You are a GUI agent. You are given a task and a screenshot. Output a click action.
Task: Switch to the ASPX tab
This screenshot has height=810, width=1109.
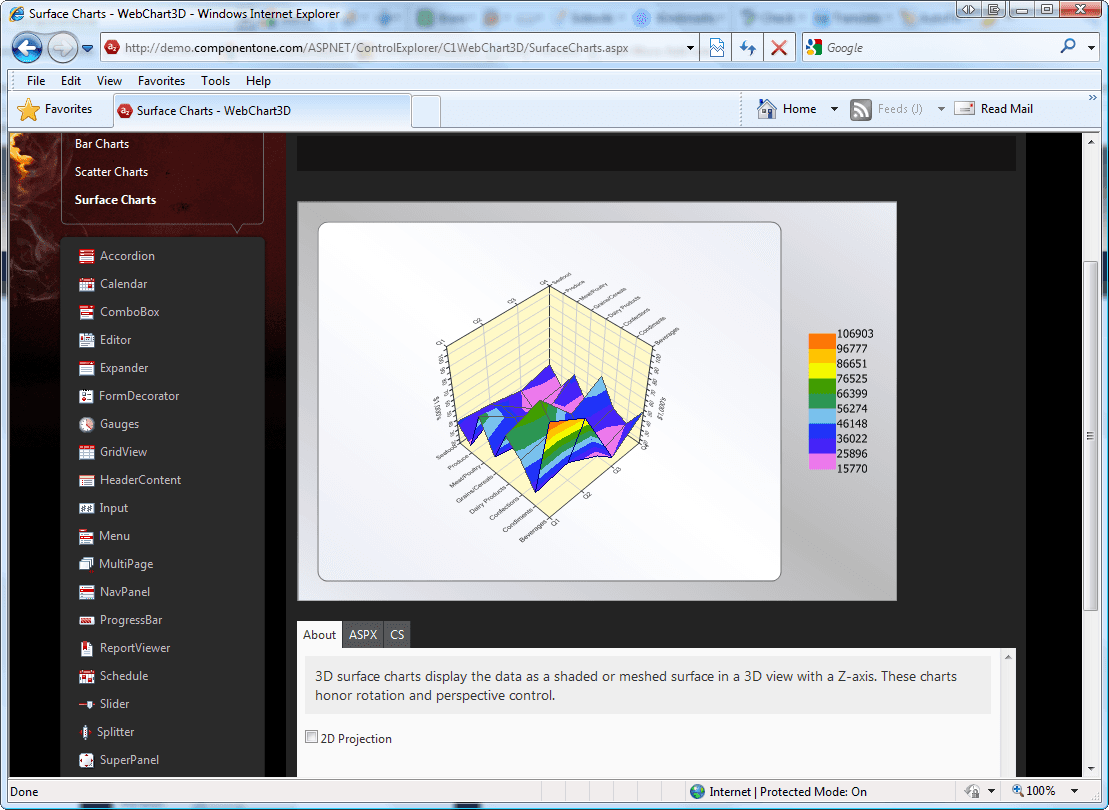tap(363, 635)
